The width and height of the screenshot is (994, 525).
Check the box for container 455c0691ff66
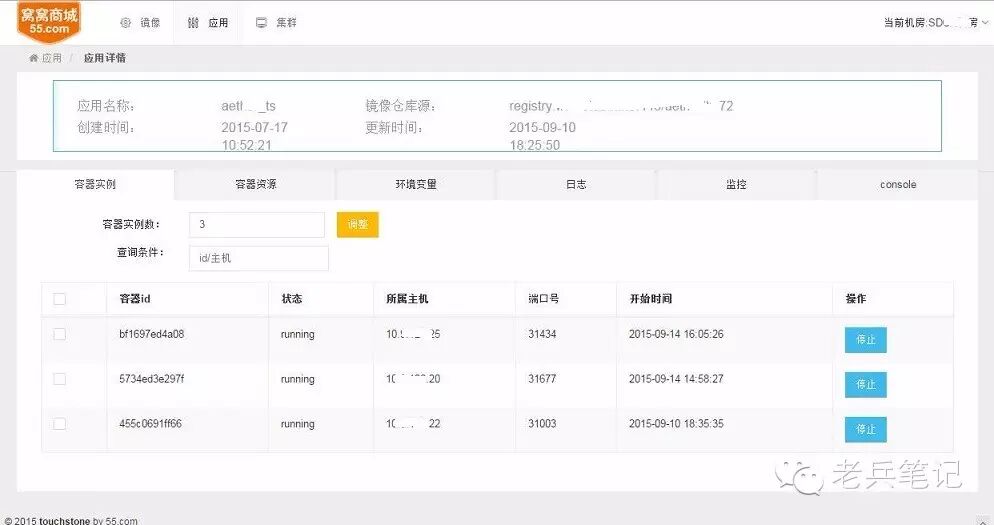pyautogui.click(x=60, y=424)
